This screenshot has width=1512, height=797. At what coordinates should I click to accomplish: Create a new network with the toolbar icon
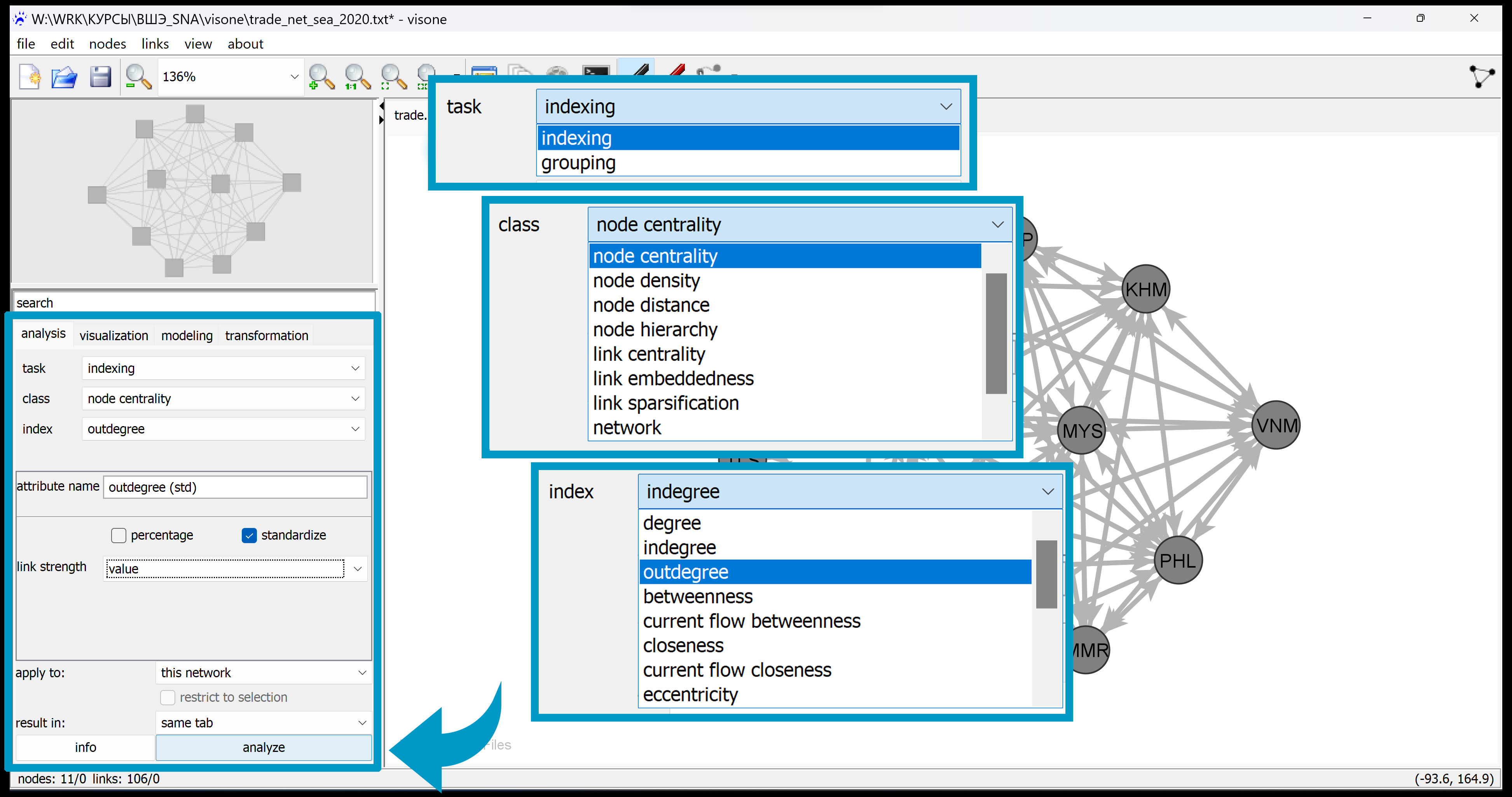(30, 77)
